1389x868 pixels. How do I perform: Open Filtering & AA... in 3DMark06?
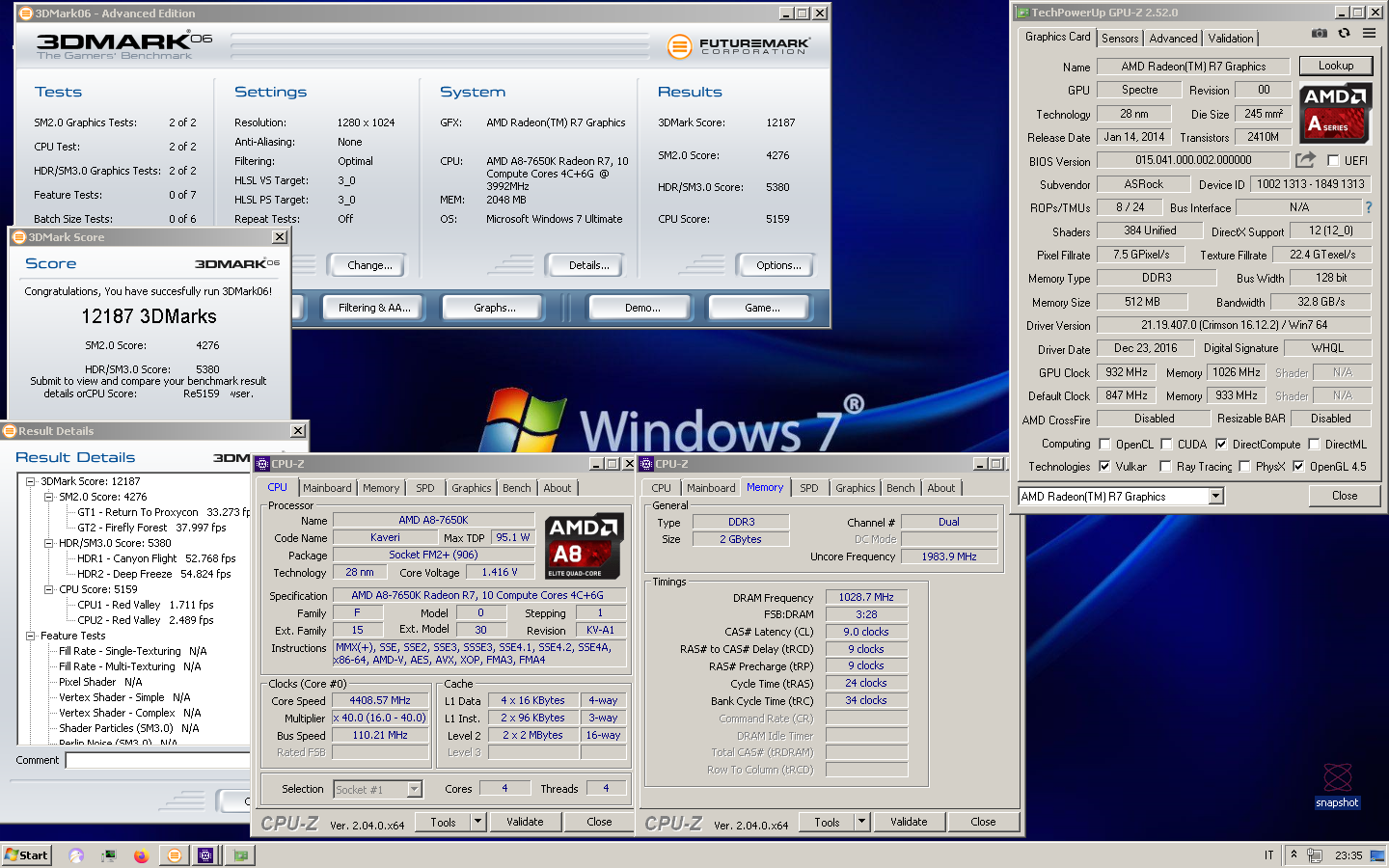click(x=374, y=308)
